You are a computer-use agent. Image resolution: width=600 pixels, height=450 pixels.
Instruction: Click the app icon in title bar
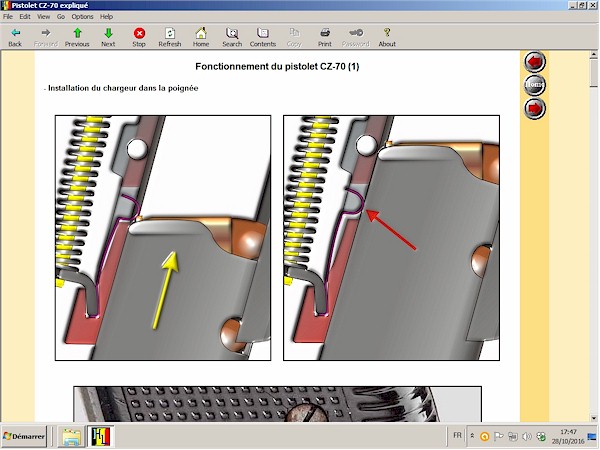pyautogui.click(x=6, y=5)
